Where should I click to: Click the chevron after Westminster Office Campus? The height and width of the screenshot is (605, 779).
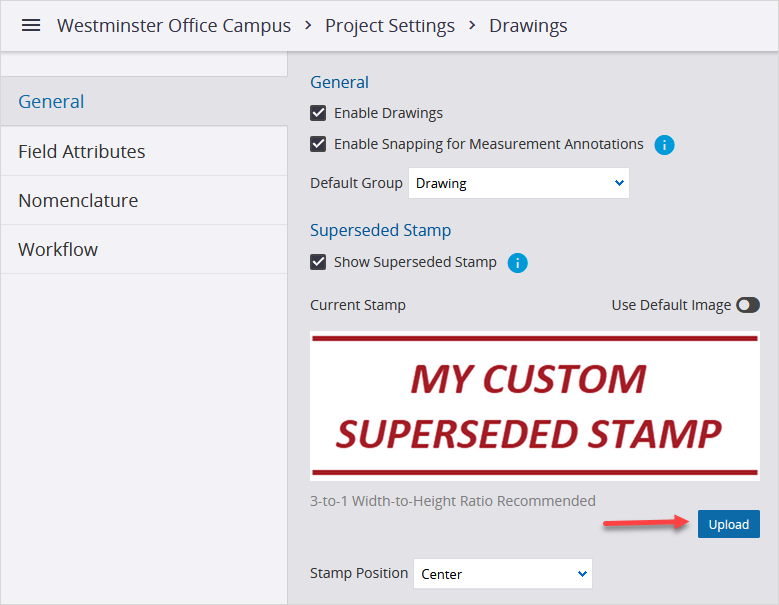click(308, 25)
